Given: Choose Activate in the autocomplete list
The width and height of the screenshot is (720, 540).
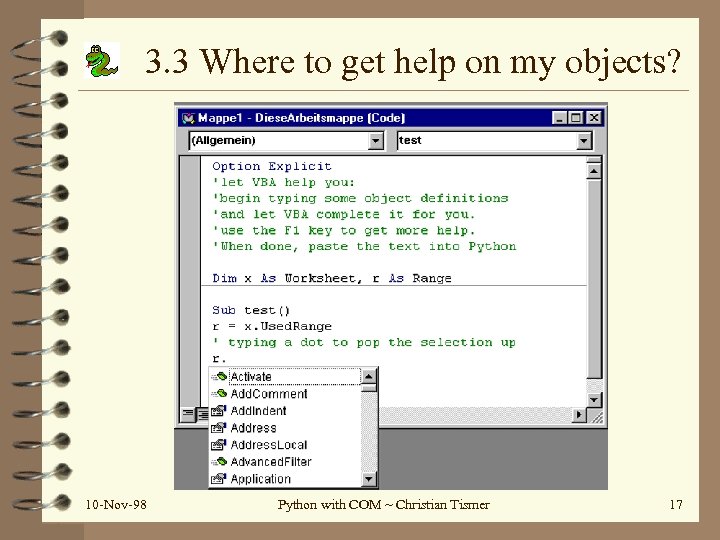Looking at the screenshot, I should pos(295,377).
